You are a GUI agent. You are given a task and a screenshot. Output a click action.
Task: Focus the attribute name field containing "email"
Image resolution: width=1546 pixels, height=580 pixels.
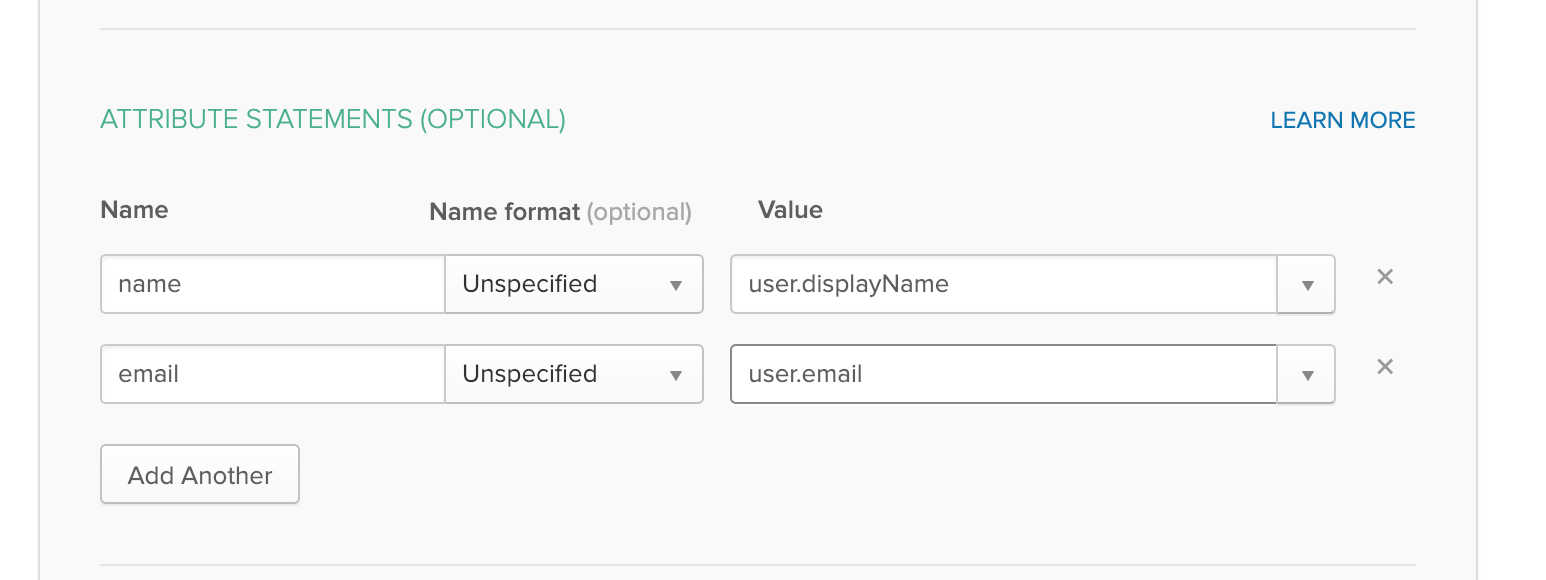coord(272,374)
